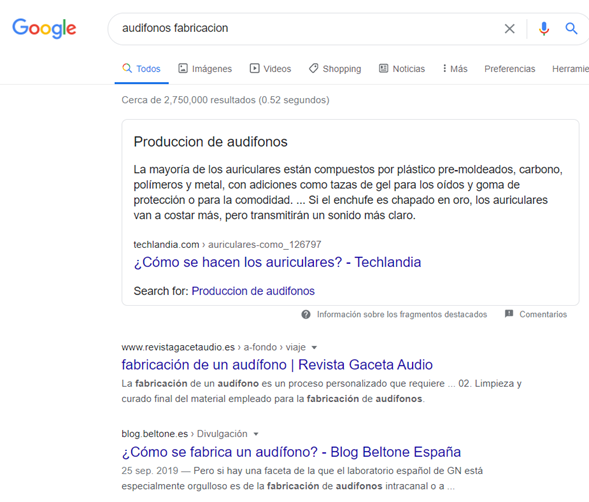This screenshot has height=502, width=589.
Task: Switch to Imágenes tab
Action: pos(205,69)
